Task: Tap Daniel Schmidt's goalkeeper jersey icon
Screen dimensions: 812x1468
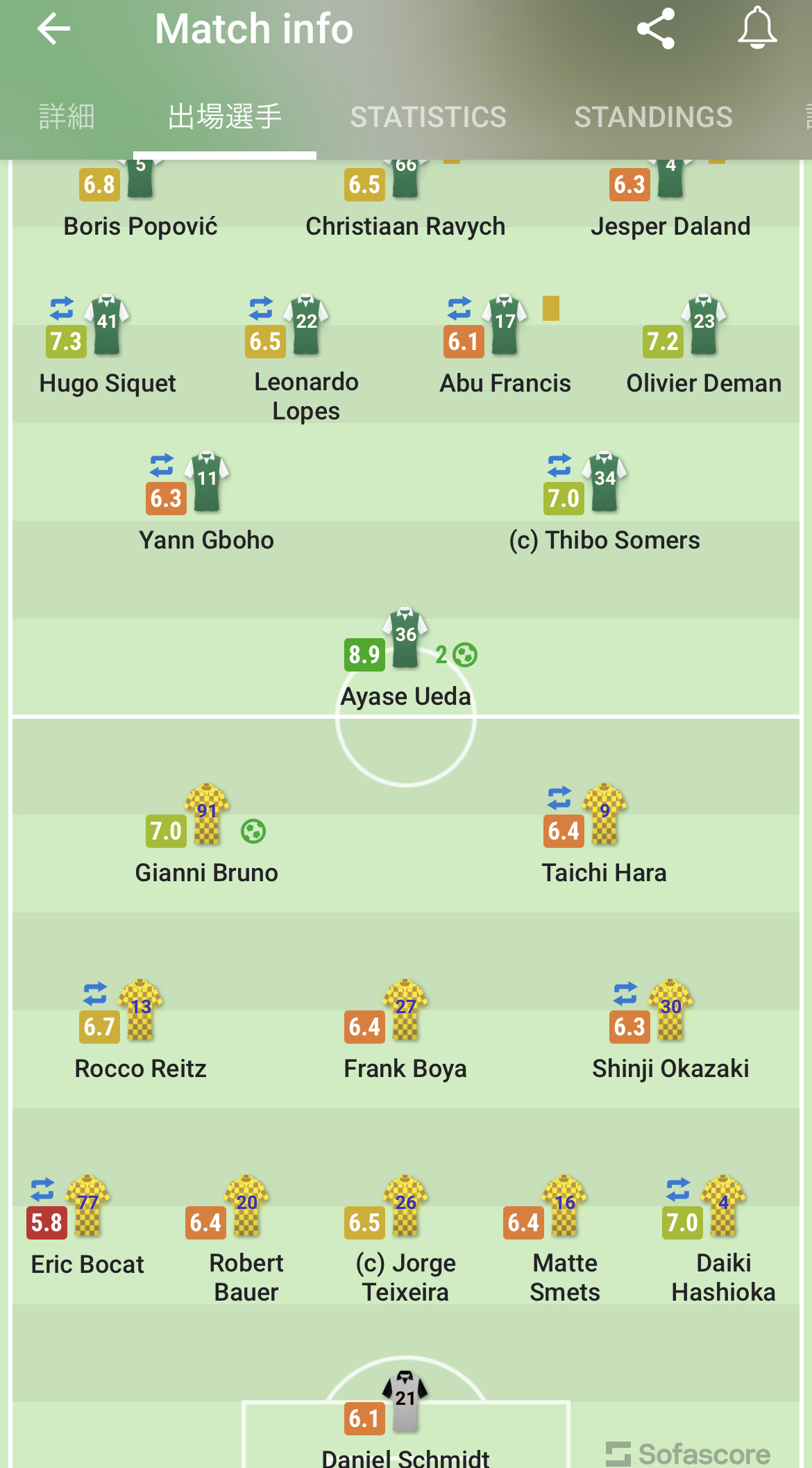Action: pos(405,1401)
